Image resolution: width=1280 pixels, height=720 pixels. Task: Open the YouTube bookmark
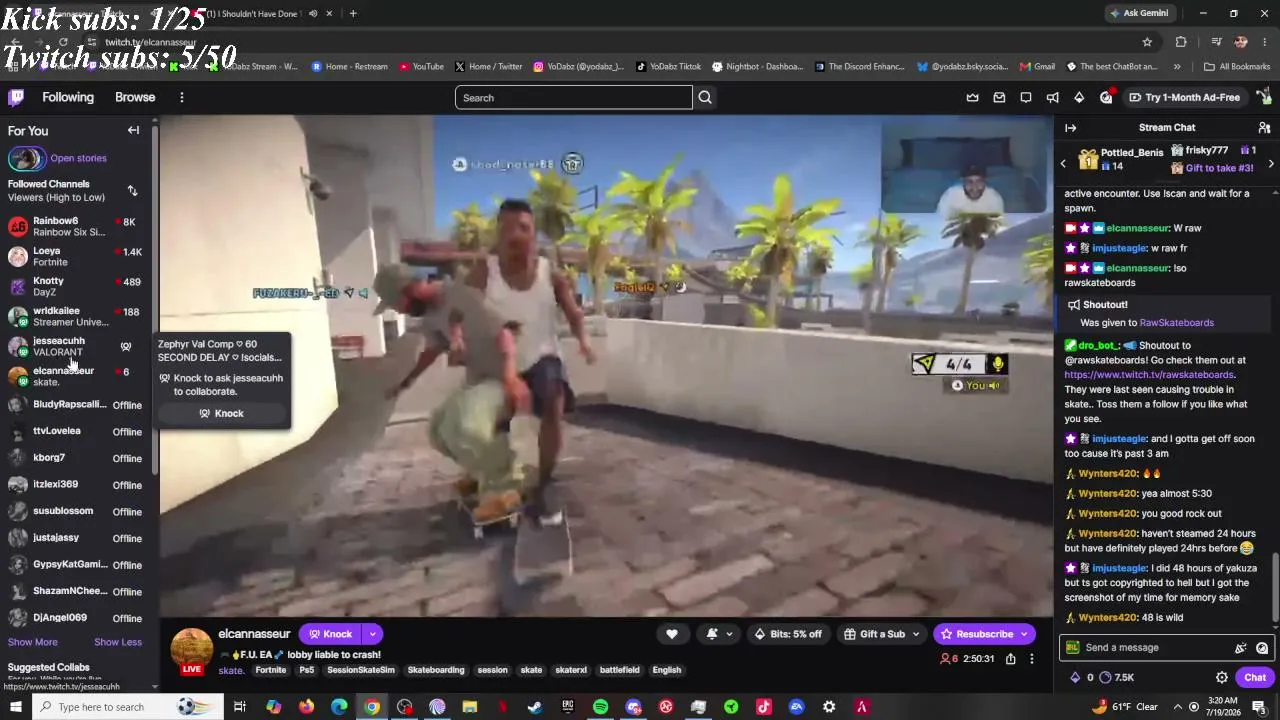(421, 67)
